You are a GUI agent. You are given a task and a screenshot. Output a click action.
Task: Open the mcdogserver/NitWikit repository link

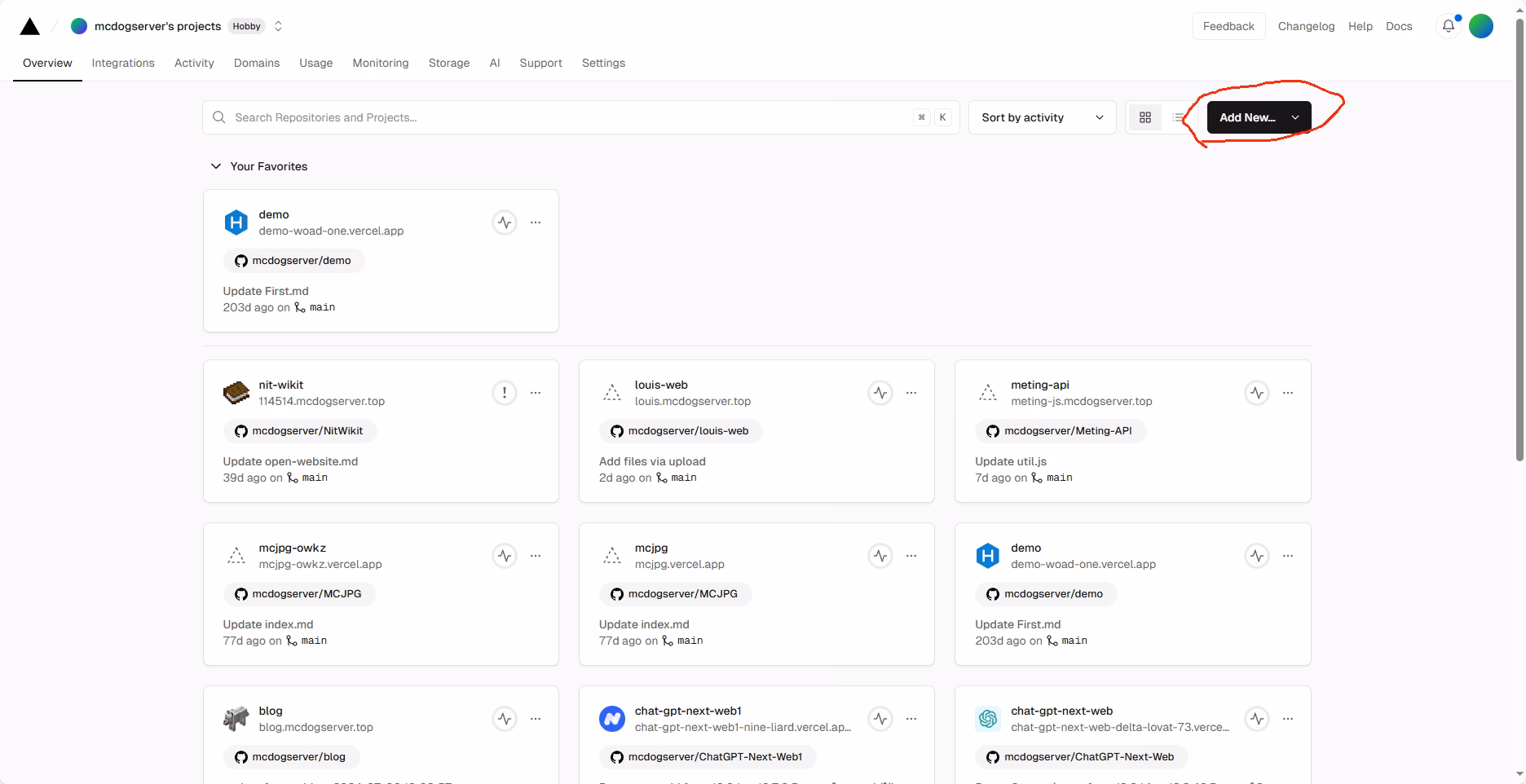tap(299, 431)
